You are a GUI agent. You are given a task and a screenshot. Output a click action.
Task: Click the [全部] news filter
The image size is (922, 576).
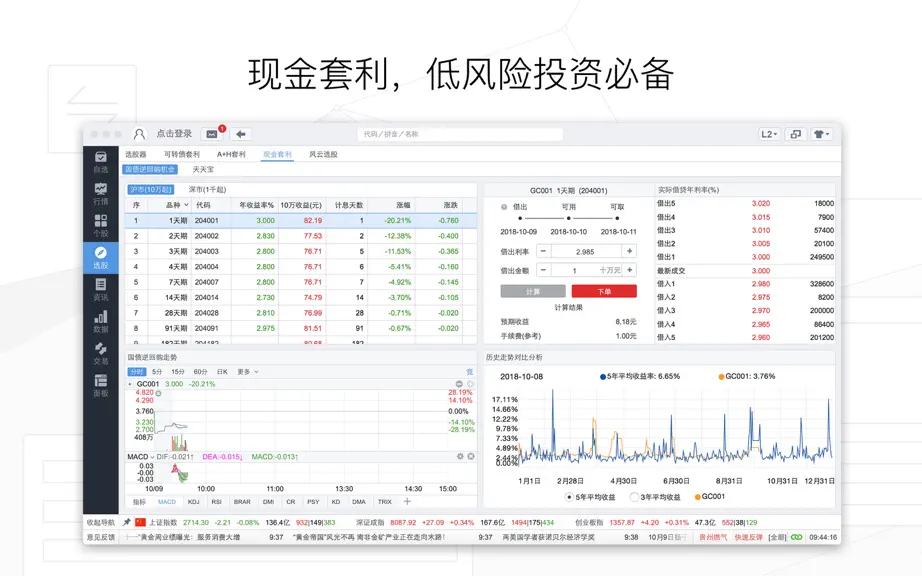pos(777,537)
